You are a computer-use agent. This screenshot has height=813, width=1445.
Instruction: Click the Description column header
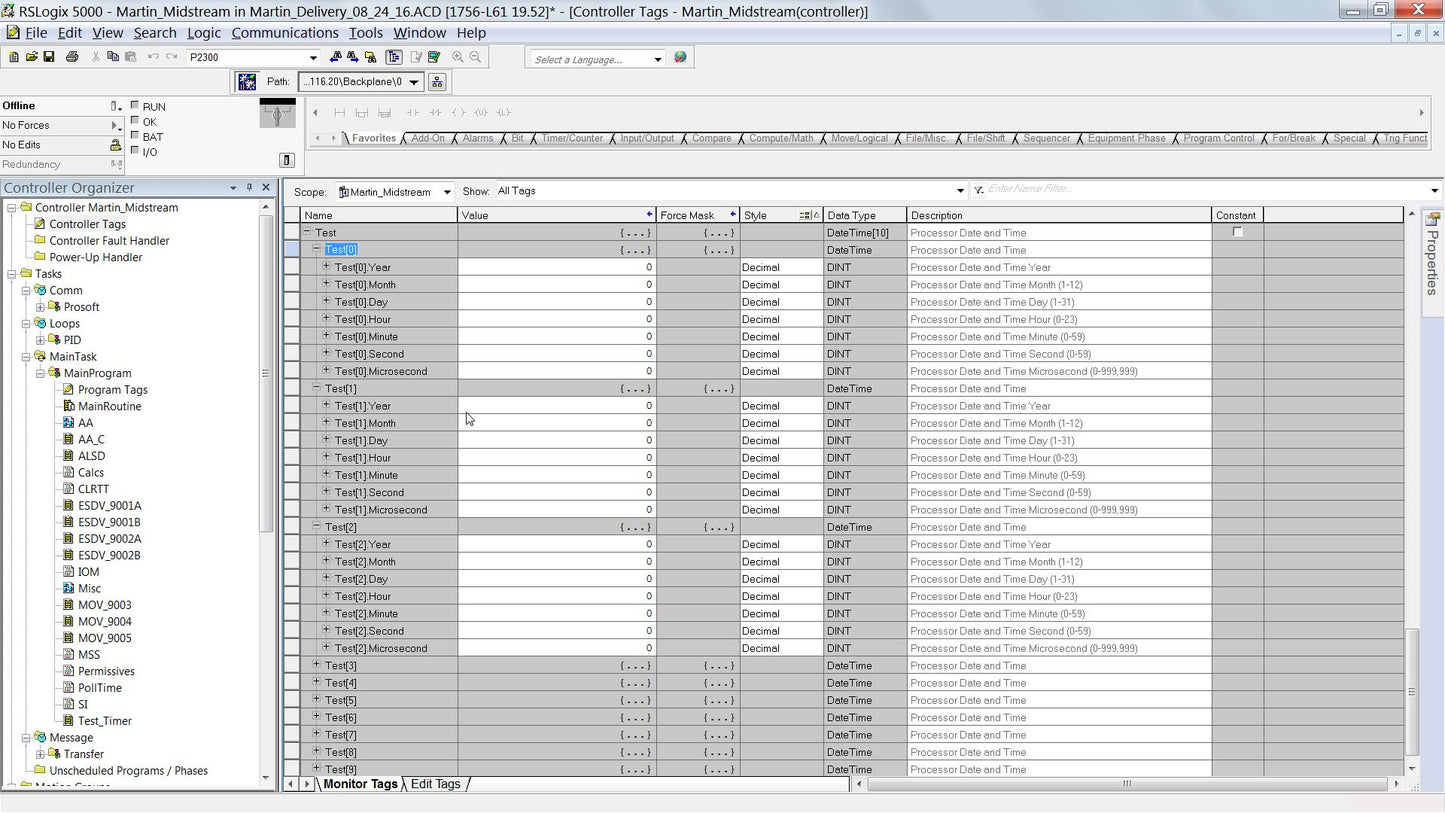pos(1059,215)
